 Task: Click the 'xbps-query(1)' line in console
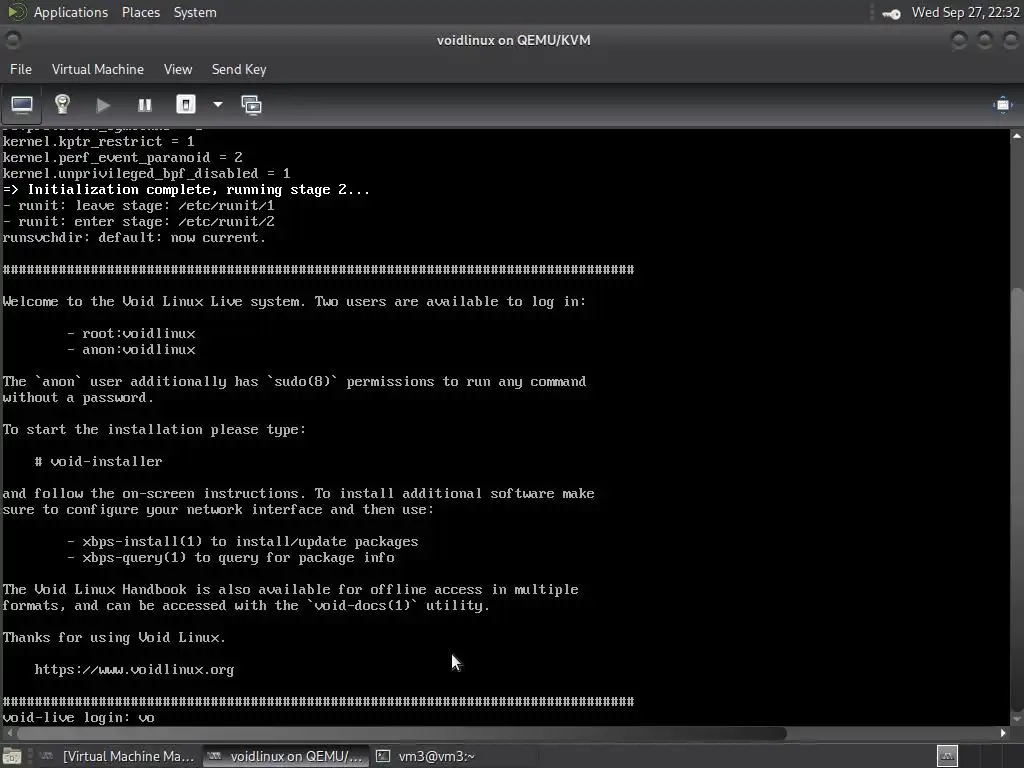231,557
